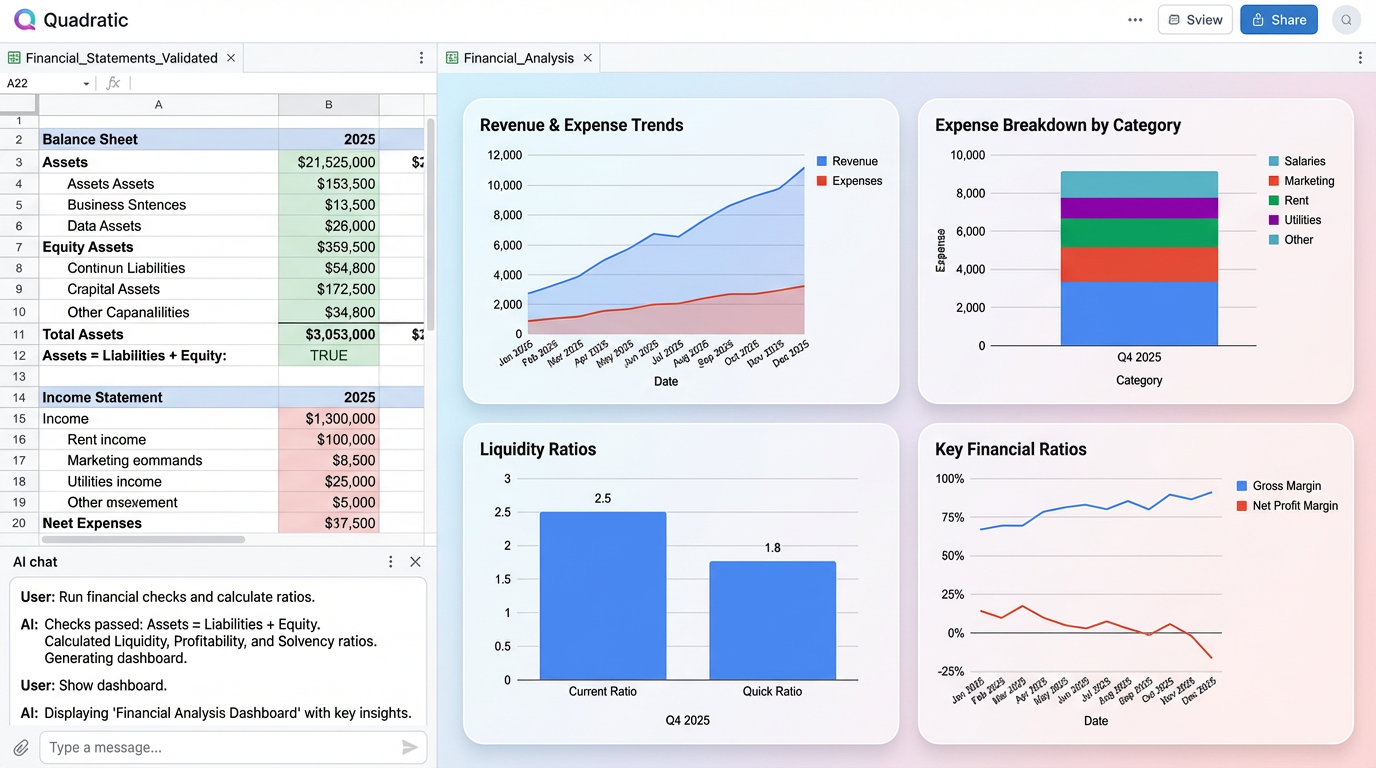The height and width of the screenshot is (768, 1376).
Task: Click the Quadratic logo icon
Action: [25, 19]
